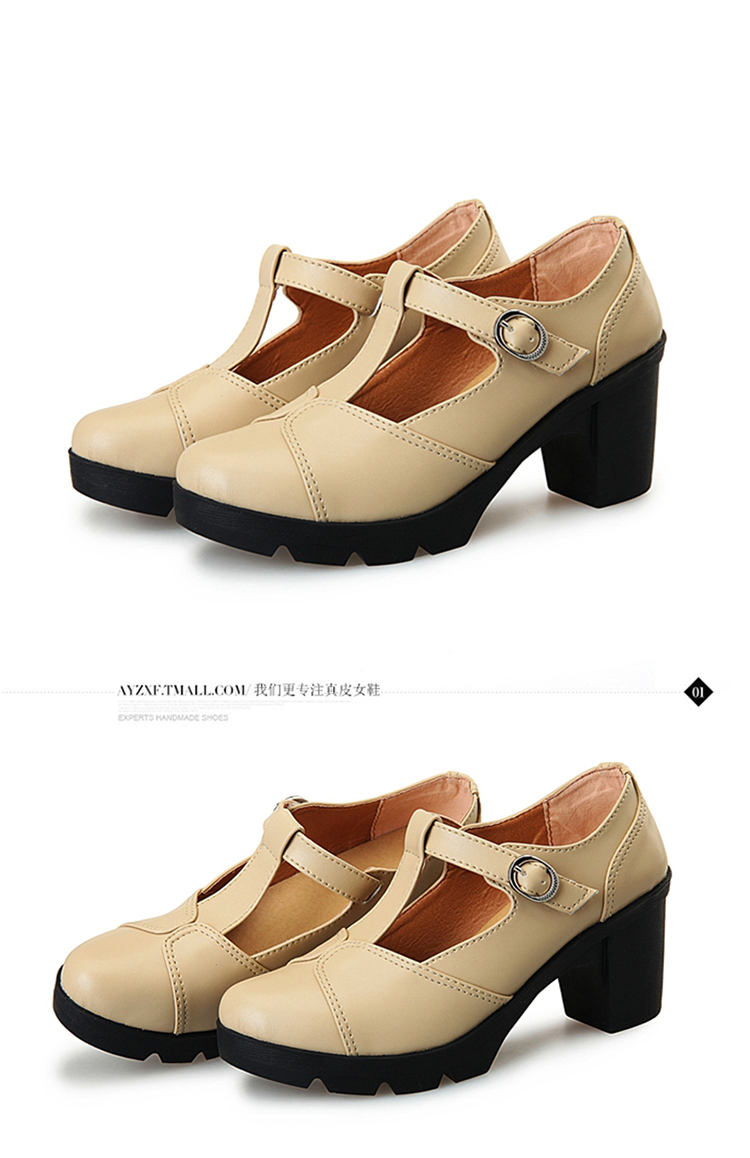Click the black diamond 01 badge

click(700, 692)
